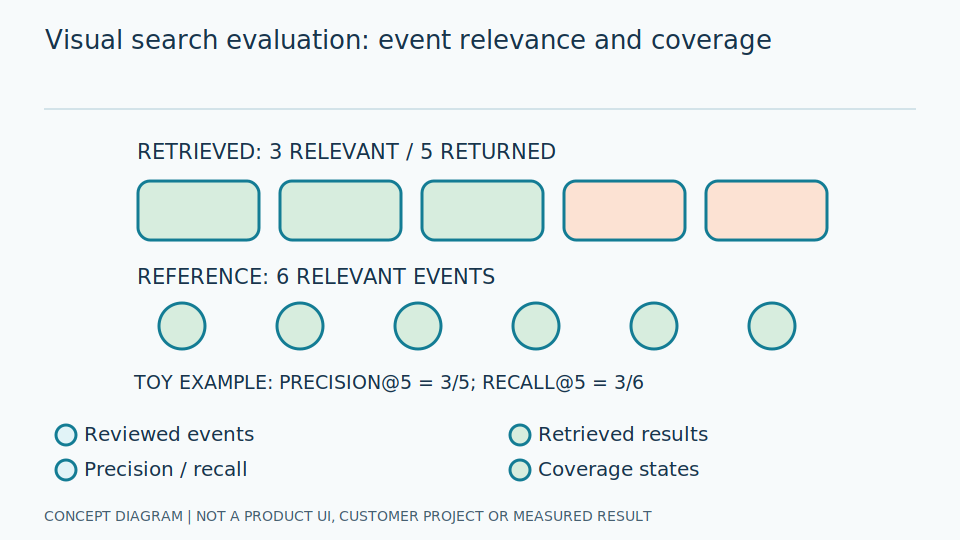Screen dimensions: 960x540
Task: Click the 'Retrieved: 3 relevant / 5 returned' heading
Action: 347,152
